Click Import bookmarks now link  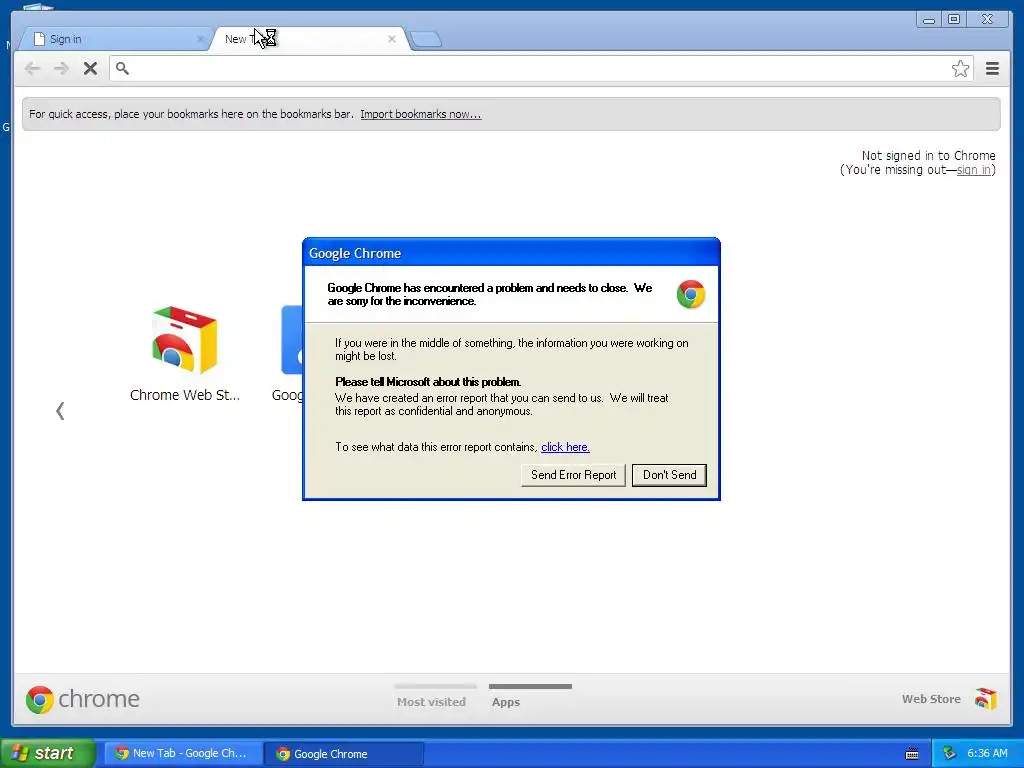point(421,114)
